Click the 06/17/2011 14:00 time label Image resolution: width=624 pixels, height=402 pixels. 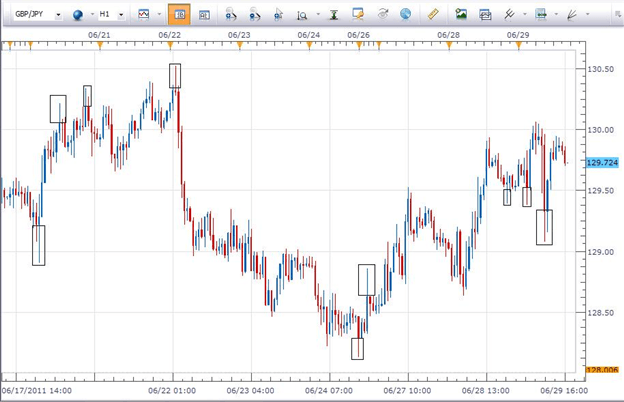pos(37,390)
